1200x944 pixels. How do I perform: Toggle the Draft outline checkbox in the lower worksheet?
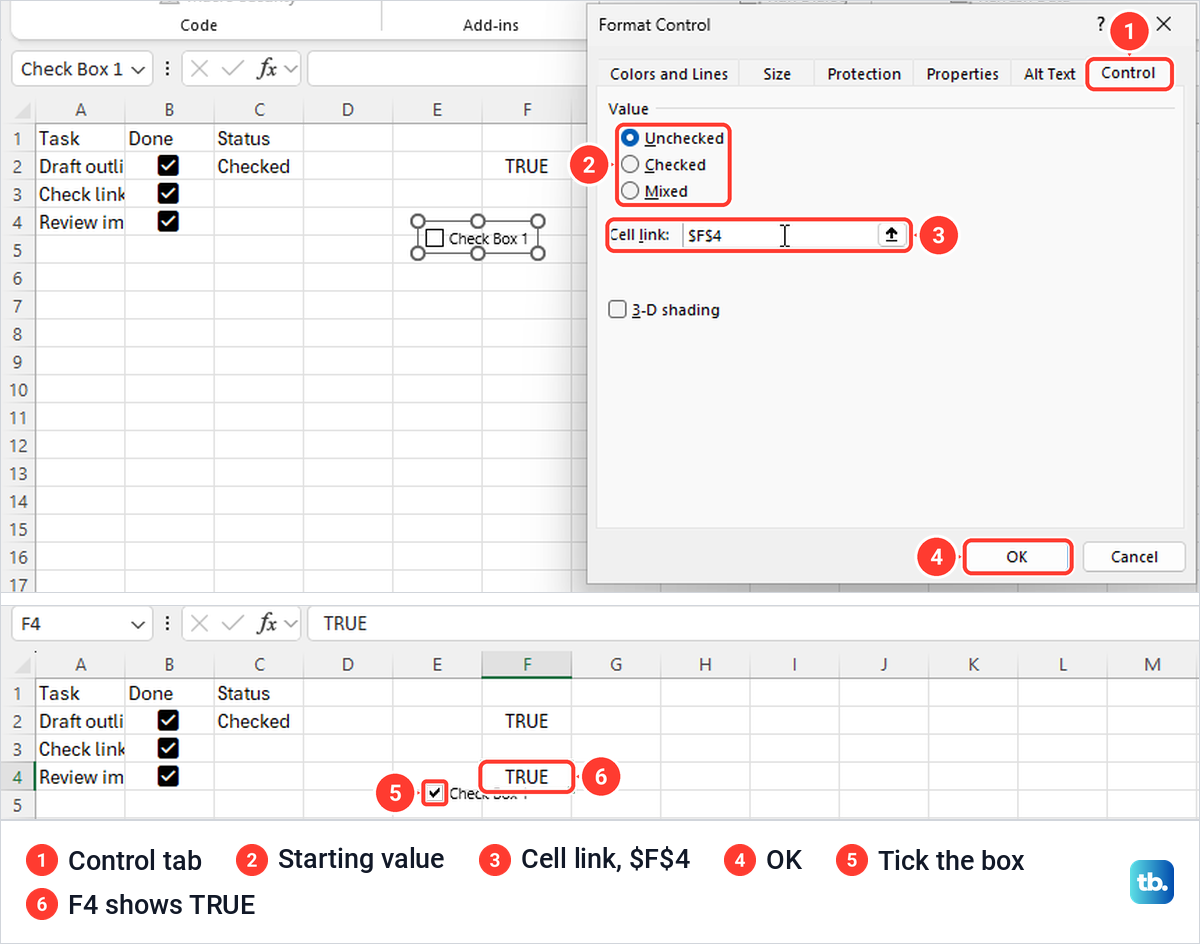[x=168, y=720]
